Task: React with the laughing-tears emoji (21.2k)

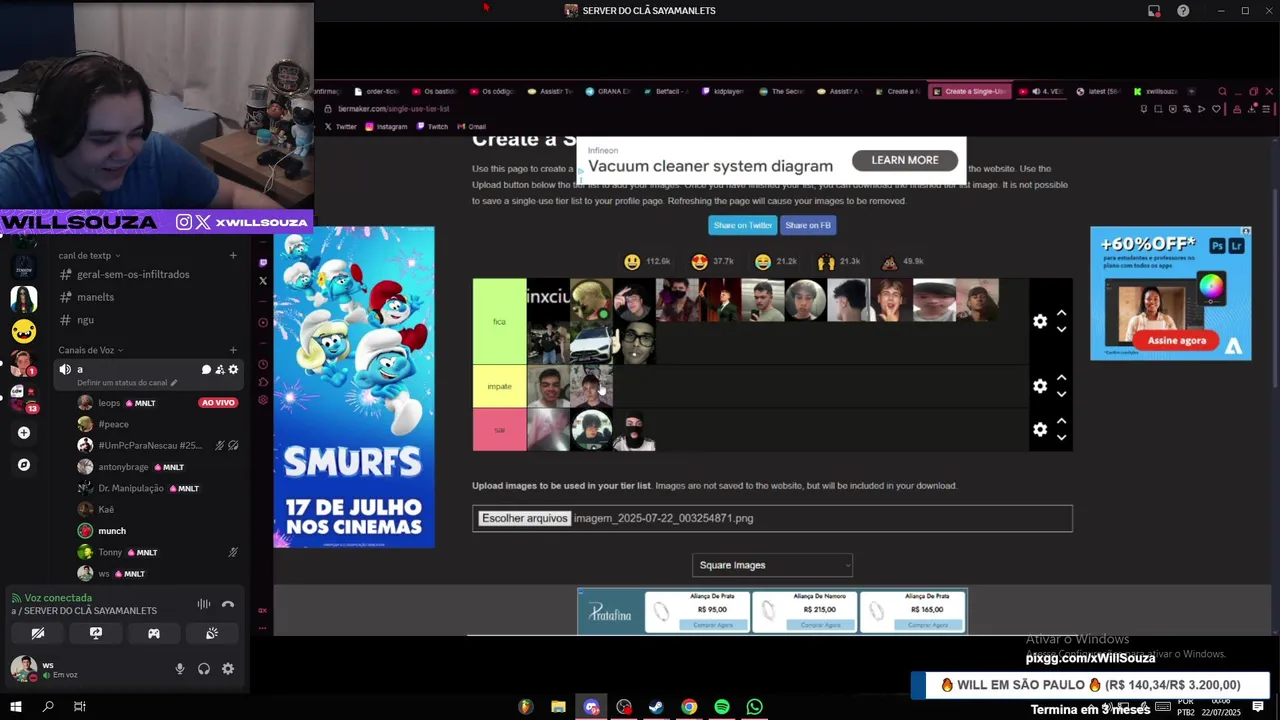Action: coord(763,262)
